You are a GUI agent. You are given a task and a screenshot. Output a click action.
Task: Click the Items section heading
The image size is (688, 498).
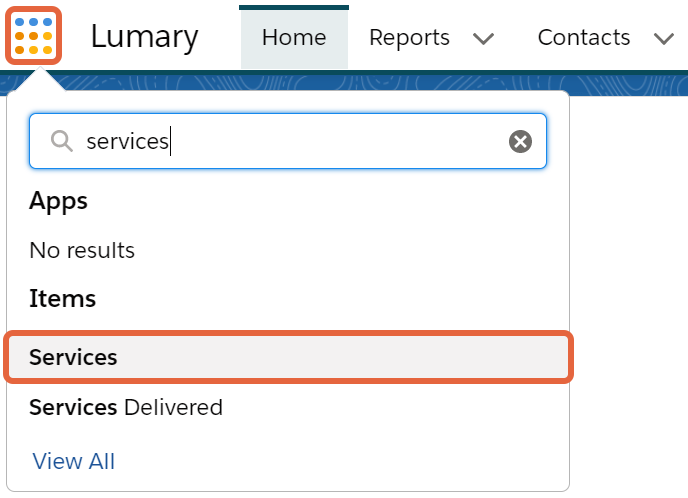point(62,298)
